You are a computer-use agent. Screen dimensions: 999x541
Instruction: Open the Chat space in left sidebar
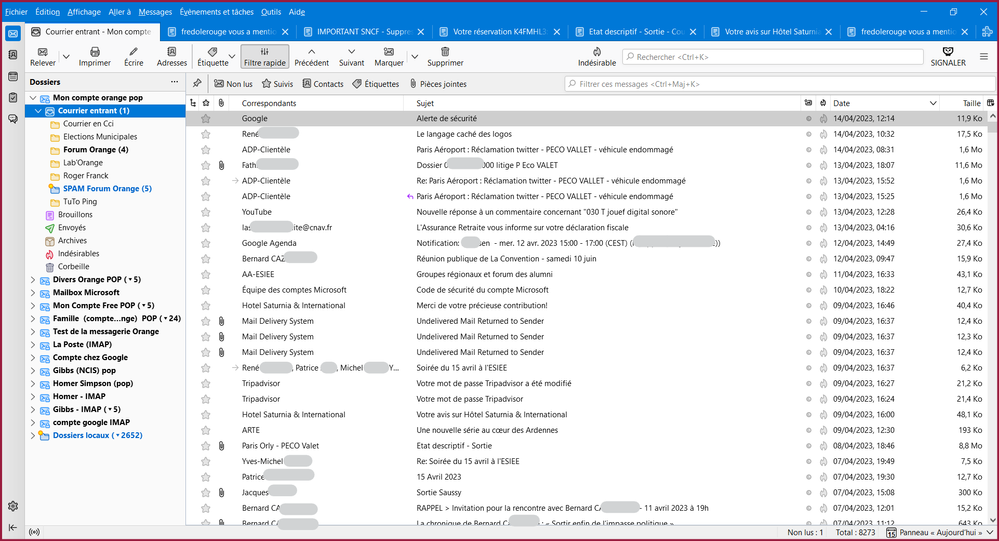pos(12,118)
